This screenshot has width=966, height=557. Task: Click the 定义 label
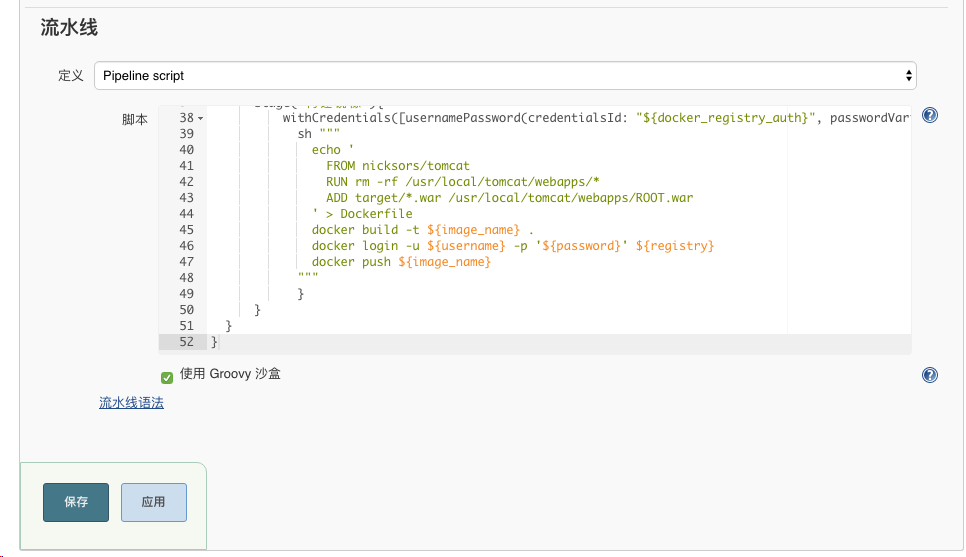pyautogui.click(x=70, y=76)
